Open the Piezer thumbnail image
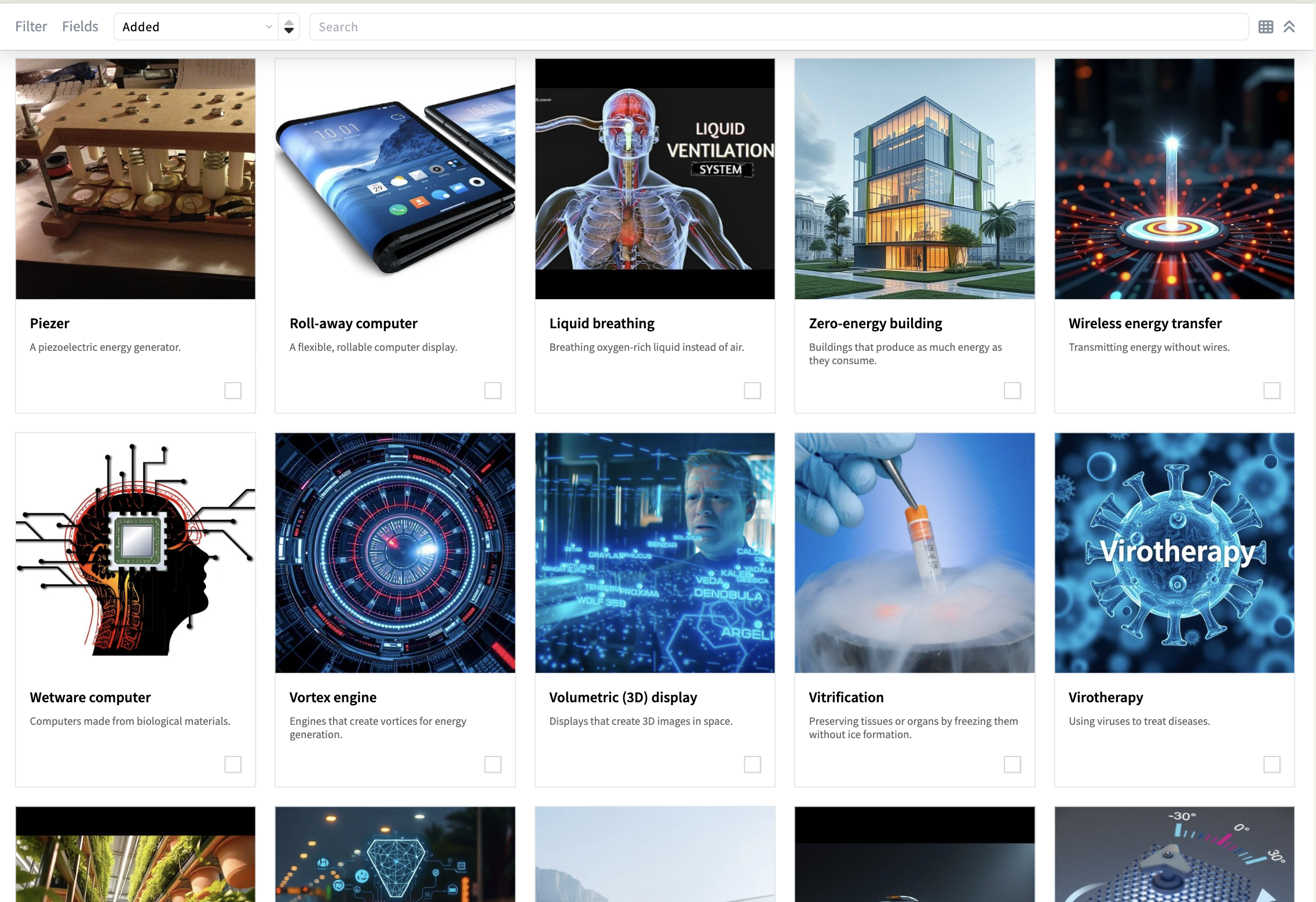Screen dimensions: 1316x902 136,179
